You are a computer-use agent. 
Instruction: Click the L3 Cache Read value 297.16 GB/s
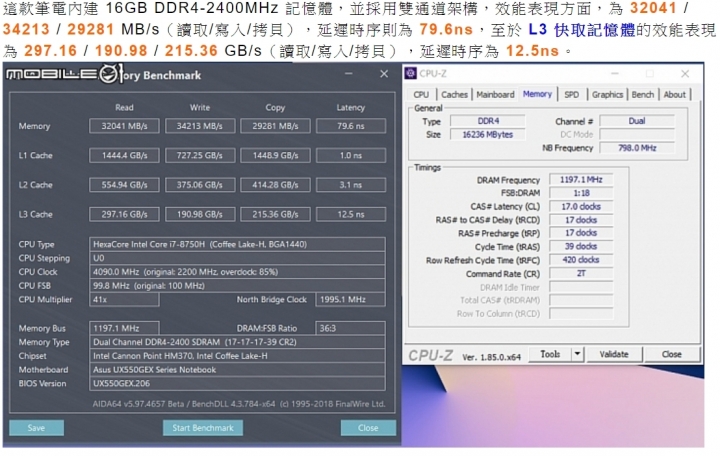pyautogui.click(x=124, y=214)
